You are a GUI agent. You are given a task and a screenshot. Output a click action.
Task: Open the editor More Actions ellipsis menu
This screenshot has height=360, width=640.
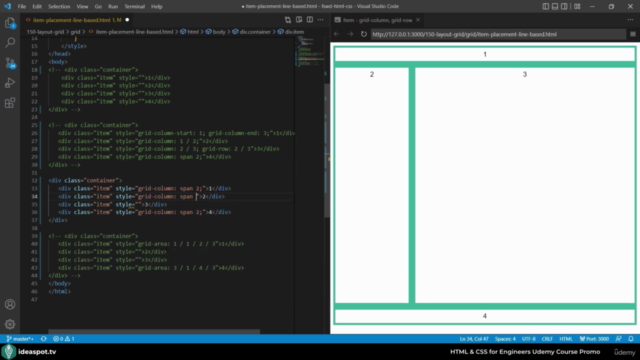coord(321,20)
